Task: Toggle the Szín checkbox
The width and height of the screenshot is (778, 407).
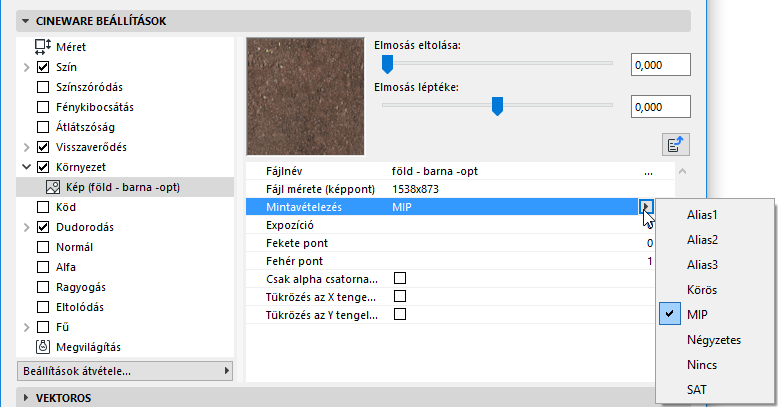Action: coord(43,67)
